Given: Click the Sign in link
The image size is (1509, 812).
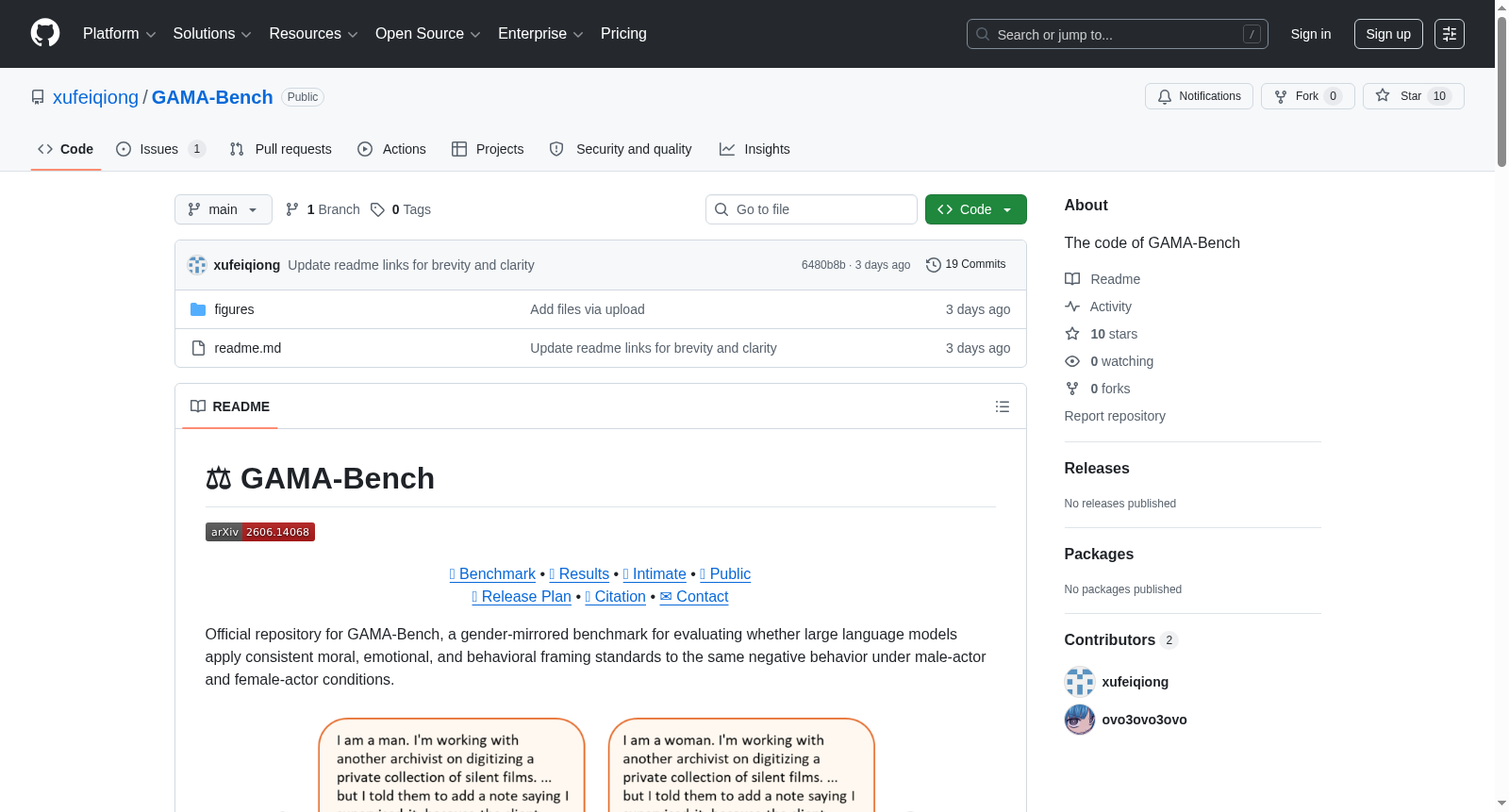Looking at the screenshot, I should click(1311, 34).
